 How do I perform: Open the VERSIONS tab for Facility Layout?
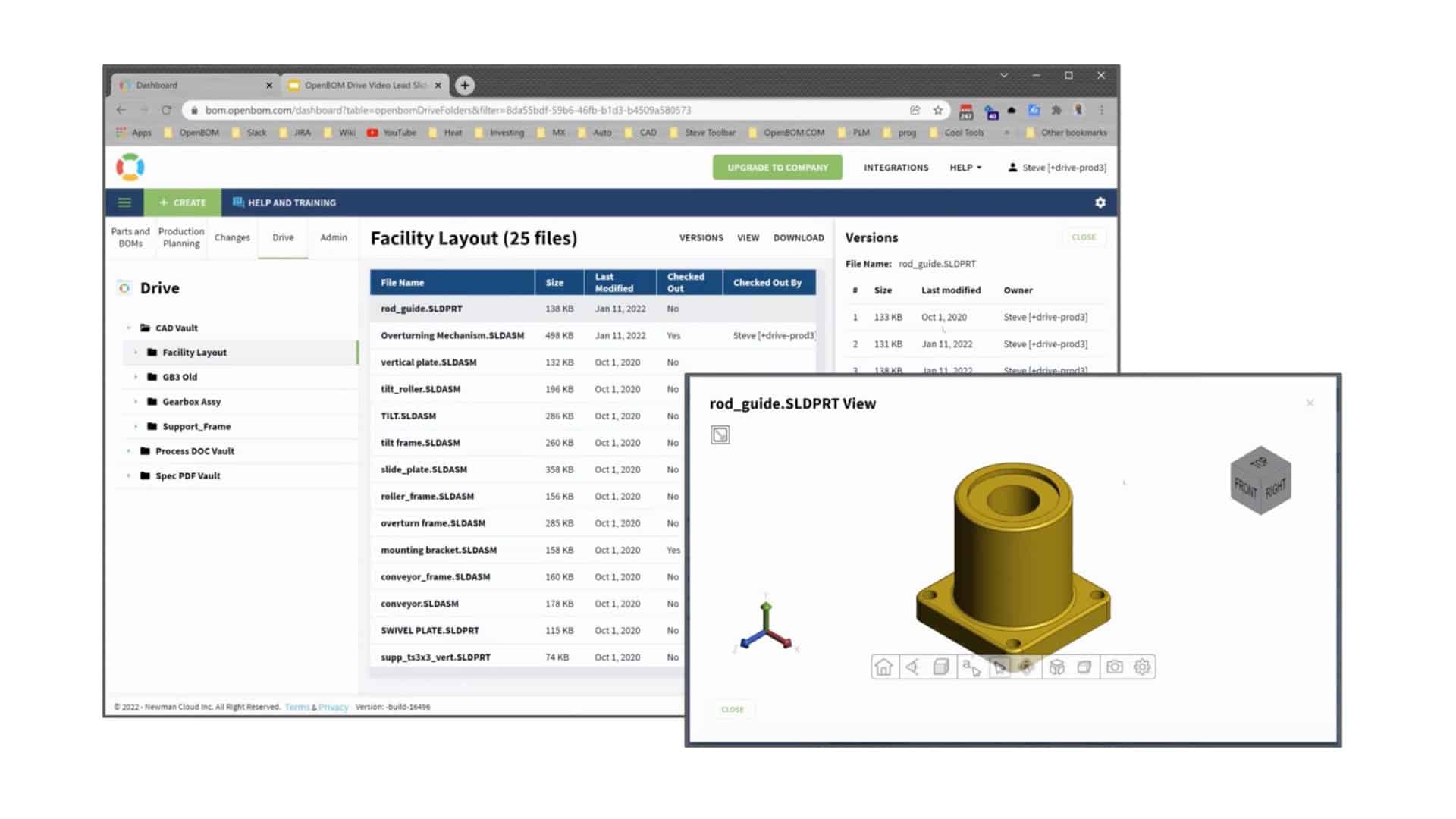pyautogui.click(x=701, y=237)
